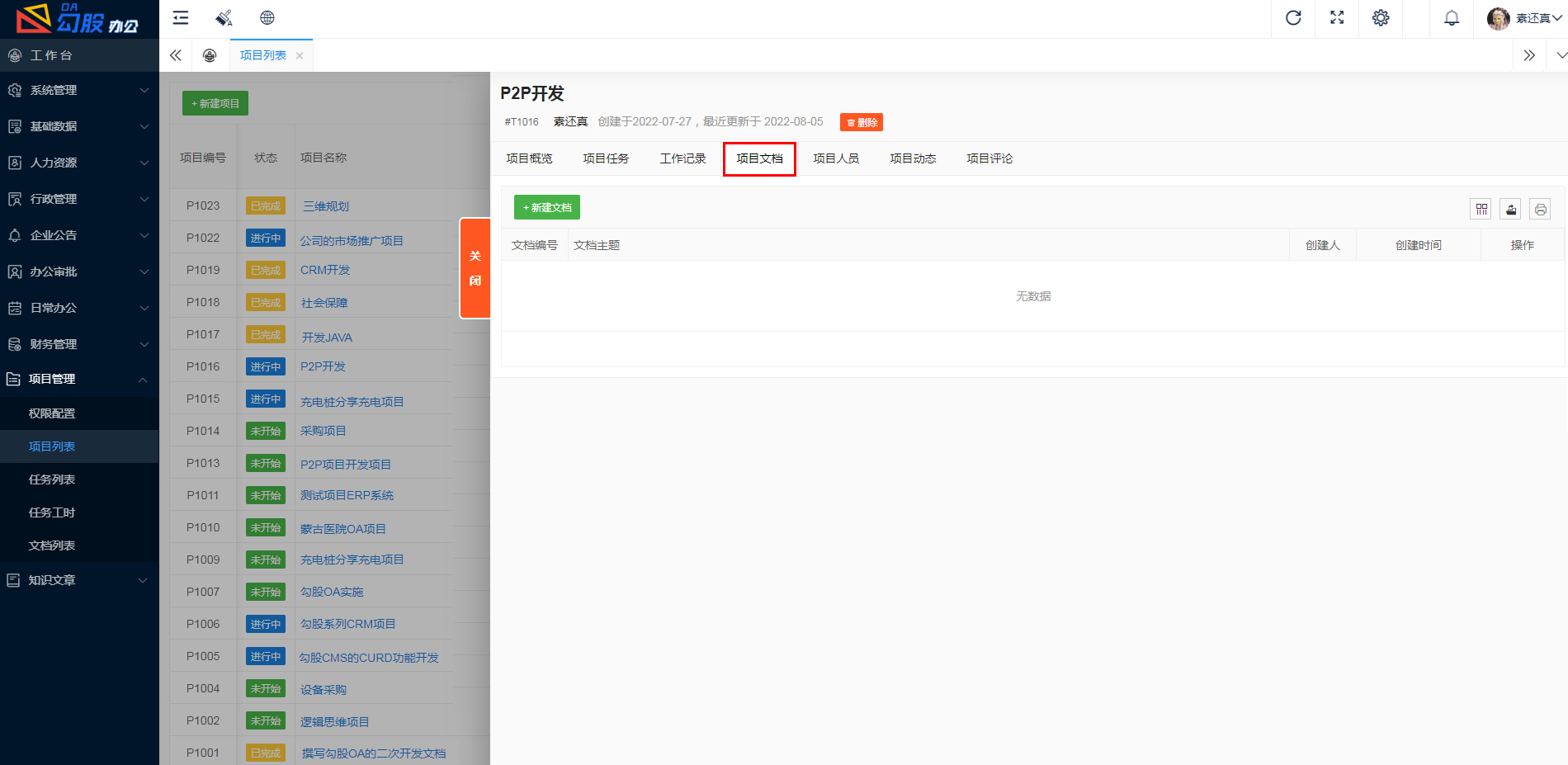
Task: Expand the 人力资源 menu chevron
Action: coord(144,163)
